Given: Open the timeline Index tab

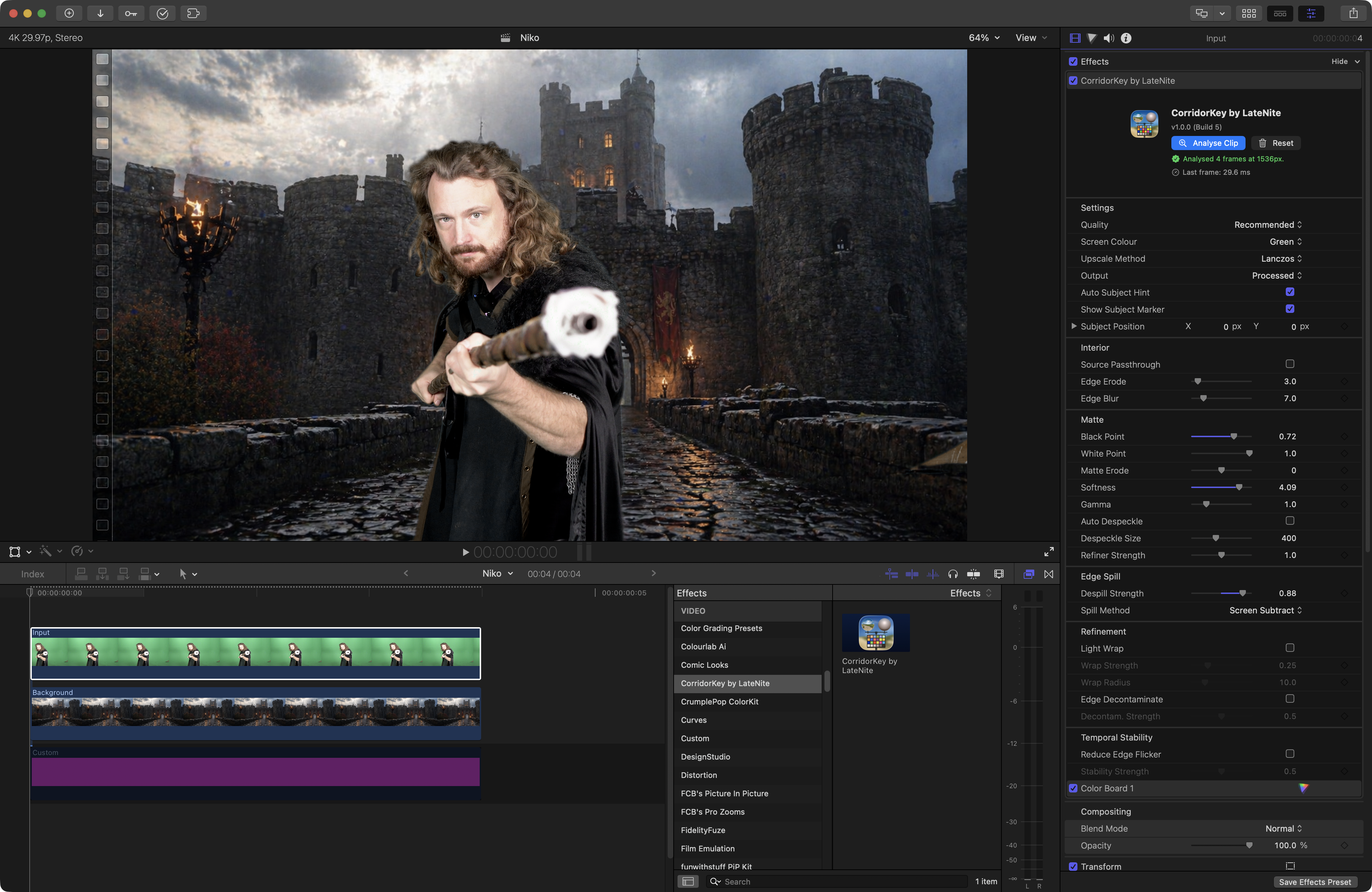Looking at the screenshot, I should click(32, 574).
